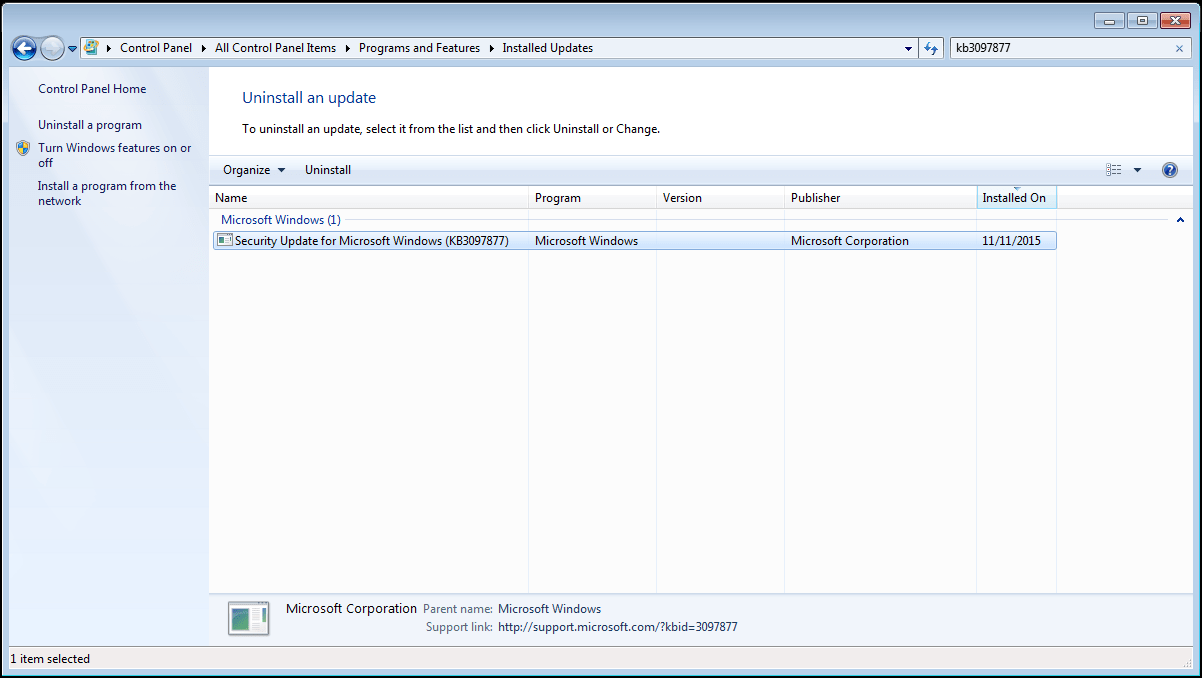Expand the arrow after All Control Panel Items

(347, 48)
